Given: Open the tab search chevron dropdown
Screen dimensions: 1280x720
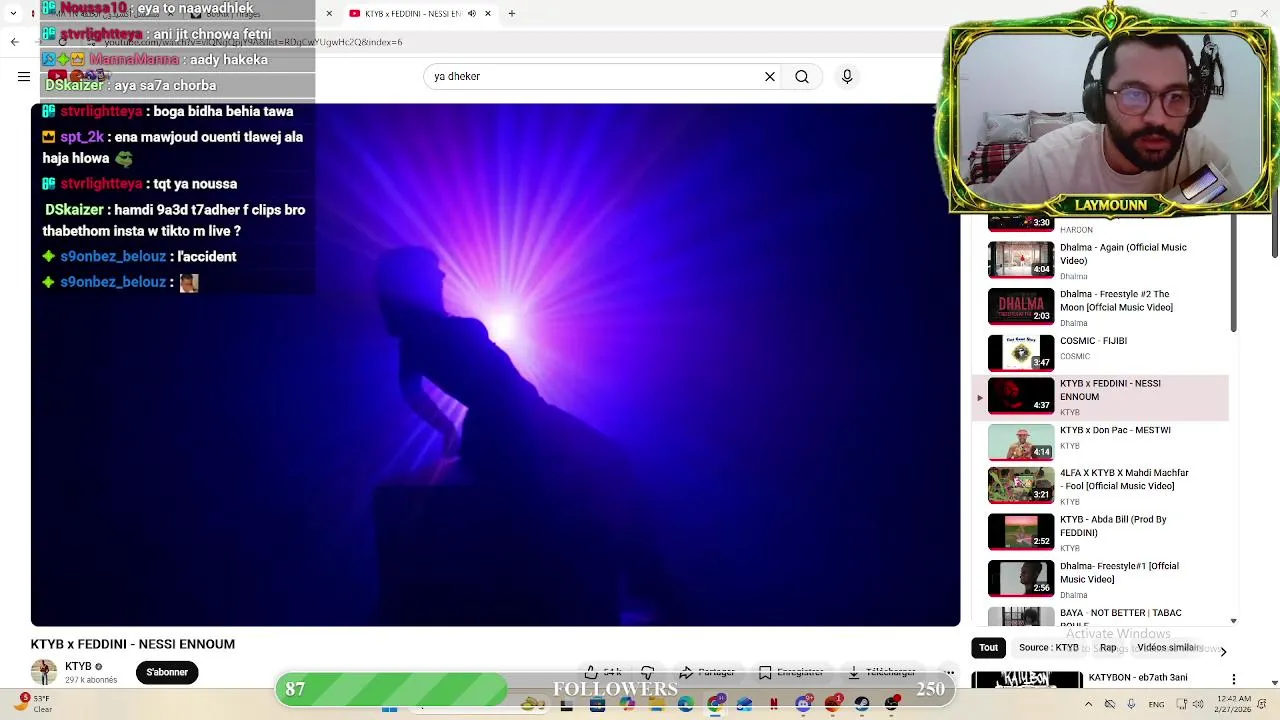Looking at the screenshot, I should pos(13,13).
